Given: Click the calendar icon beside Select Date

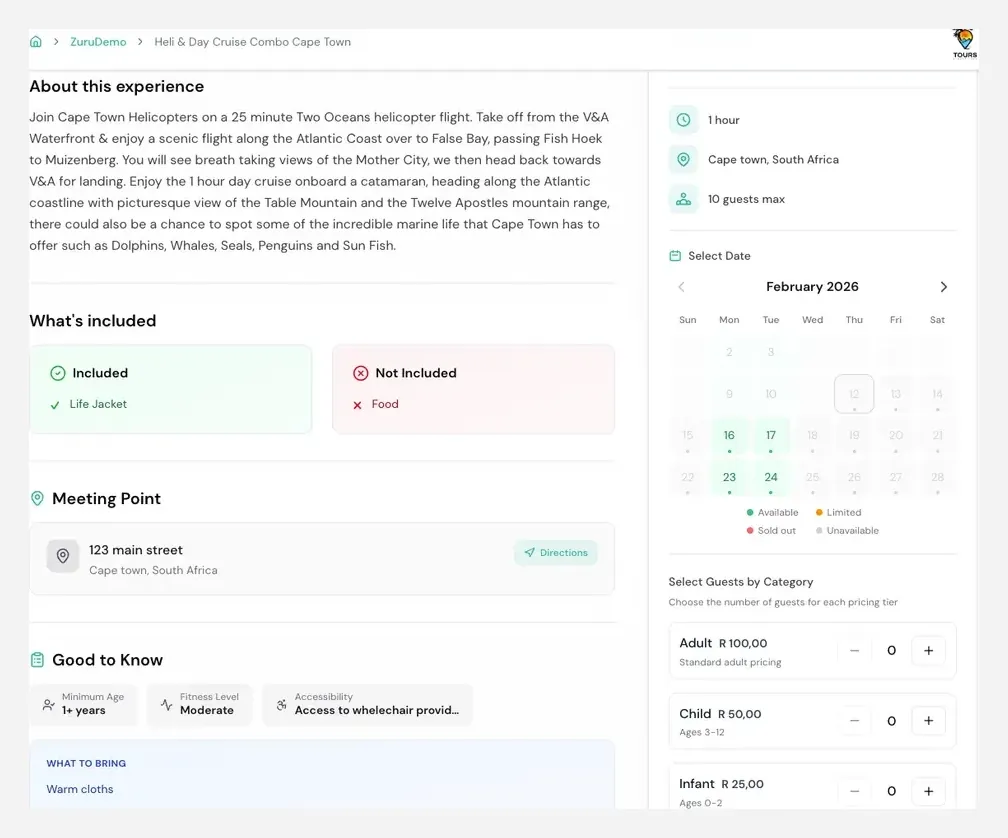Looking at the screenshot, I should coord(675,256).
